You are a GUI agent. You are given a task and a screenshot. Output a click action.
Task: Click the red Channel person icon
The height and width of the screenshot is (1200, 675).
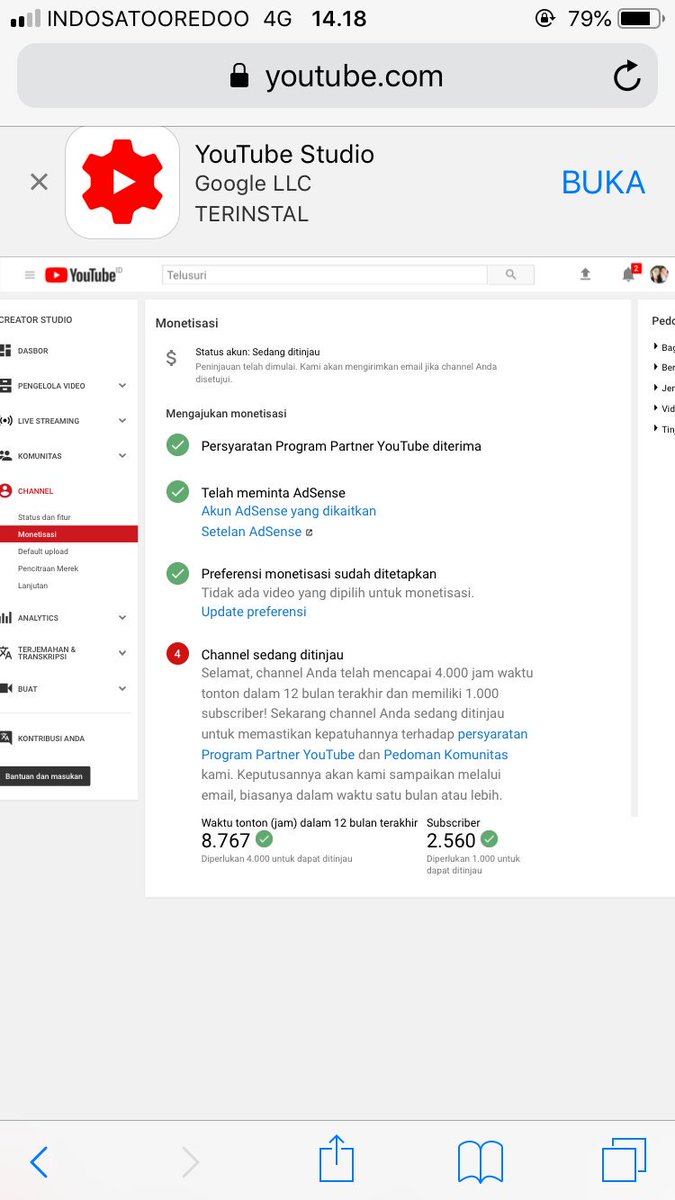[6, 491]
